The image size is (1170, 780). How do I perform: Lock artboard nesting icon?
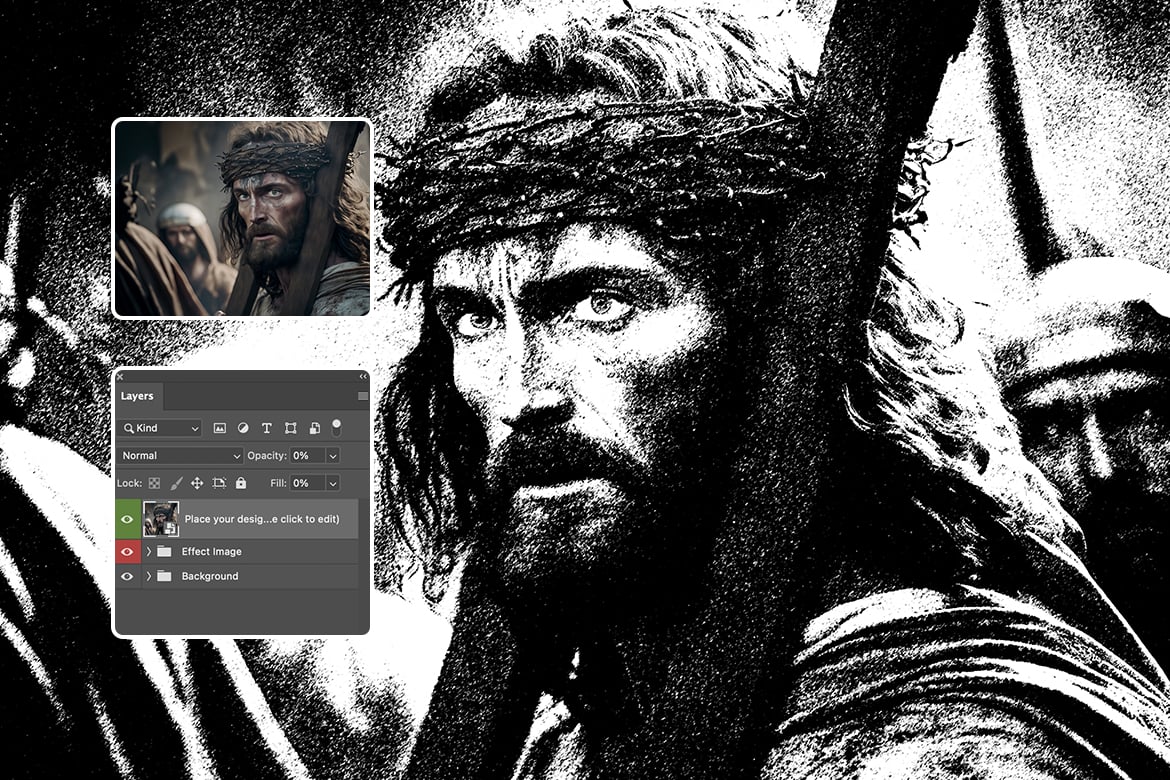point(219,483)
